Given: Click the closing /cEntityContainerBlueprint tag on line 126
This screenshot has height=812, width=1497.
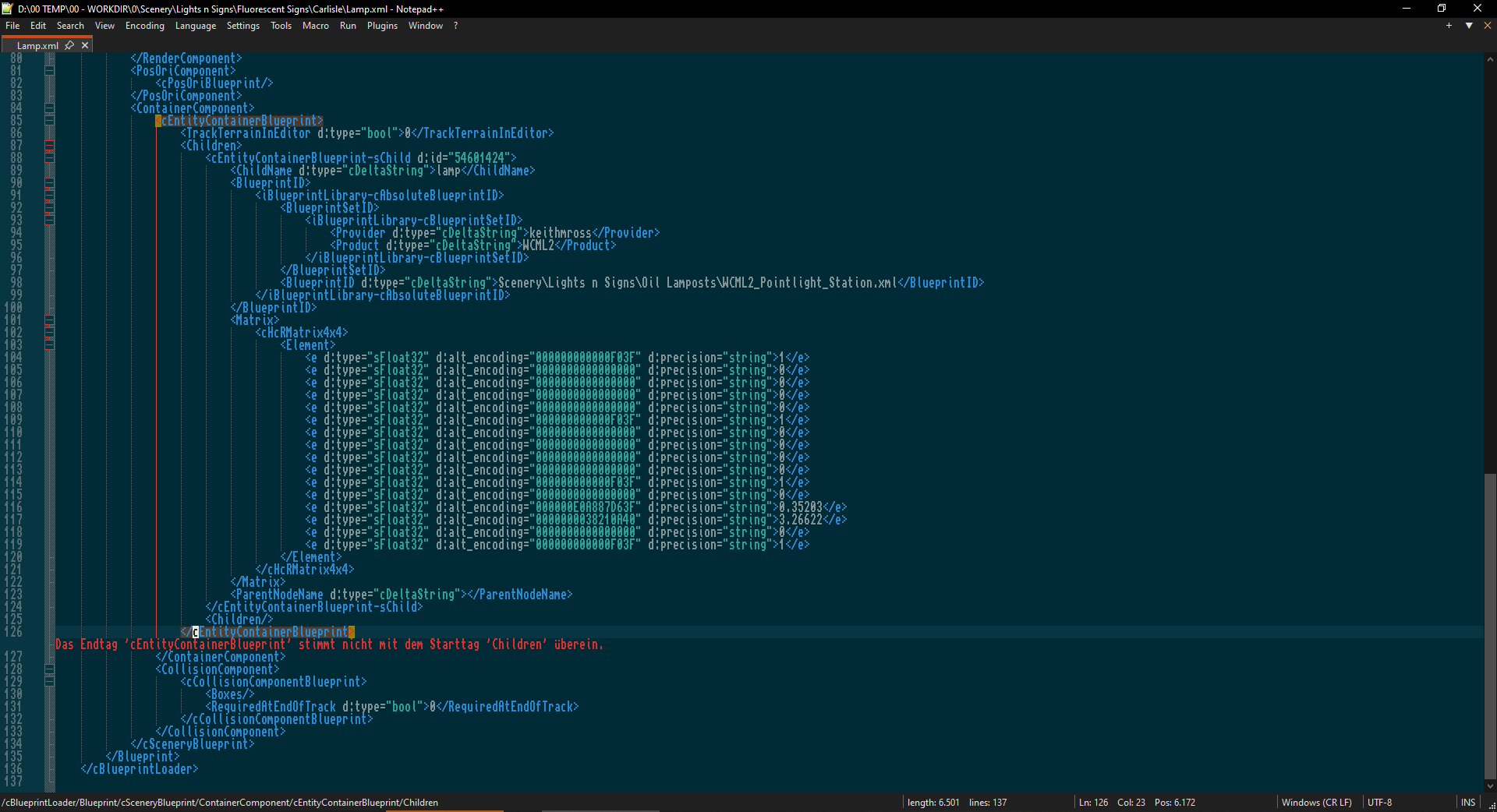Looking at the screenshot, I should (x=267, y=632).
